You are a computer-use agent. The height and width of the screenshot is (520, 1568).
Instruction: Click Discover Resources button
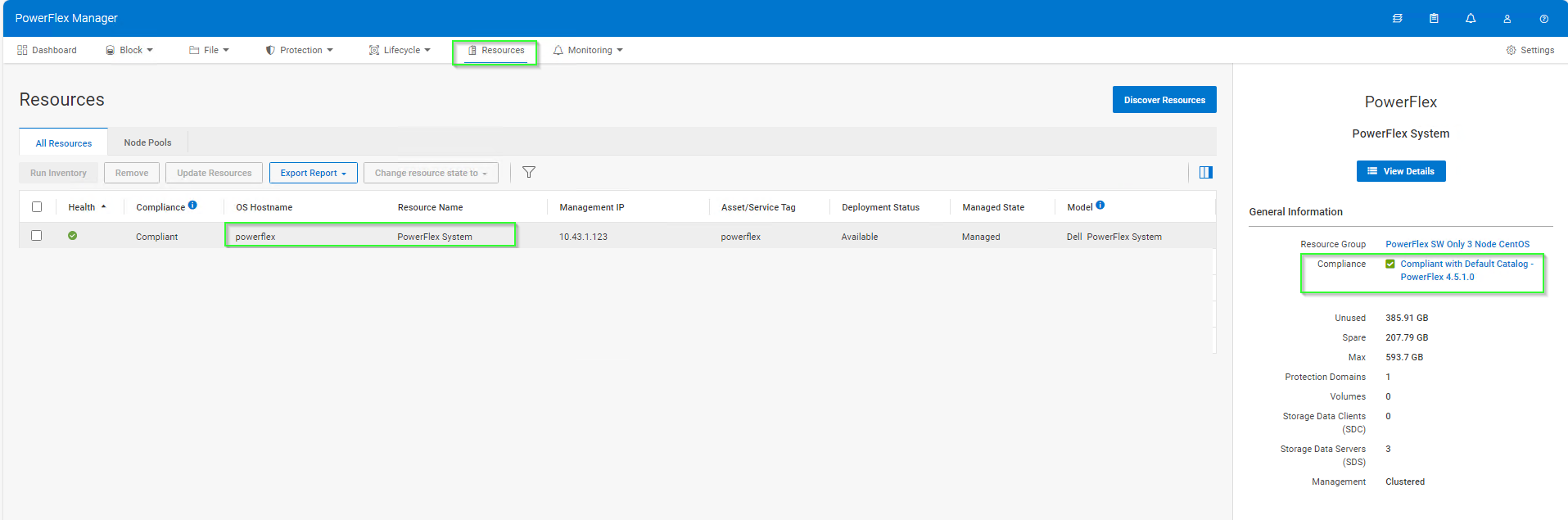click(x=1164, y=100)
